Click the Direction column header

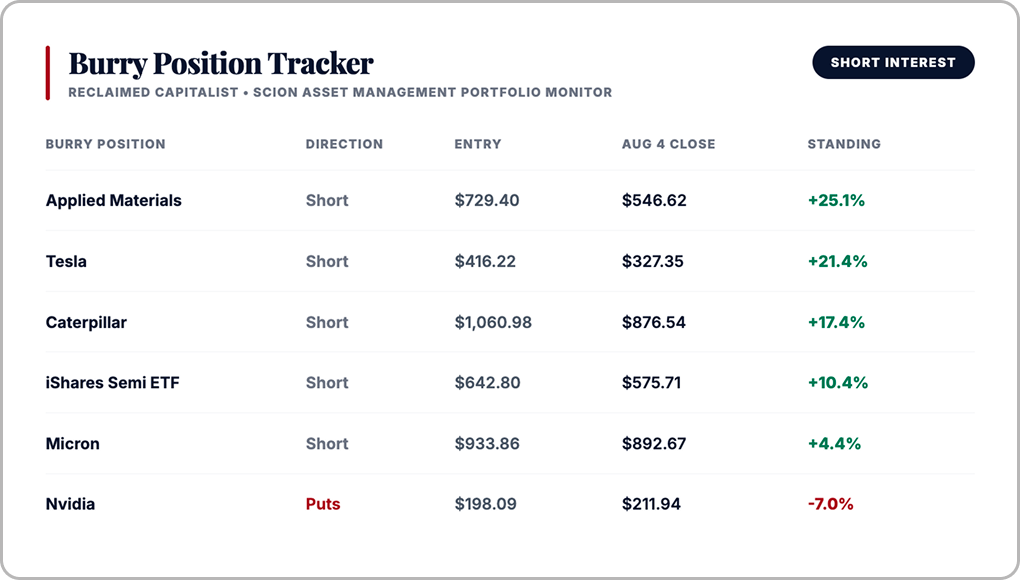(344, 144)
